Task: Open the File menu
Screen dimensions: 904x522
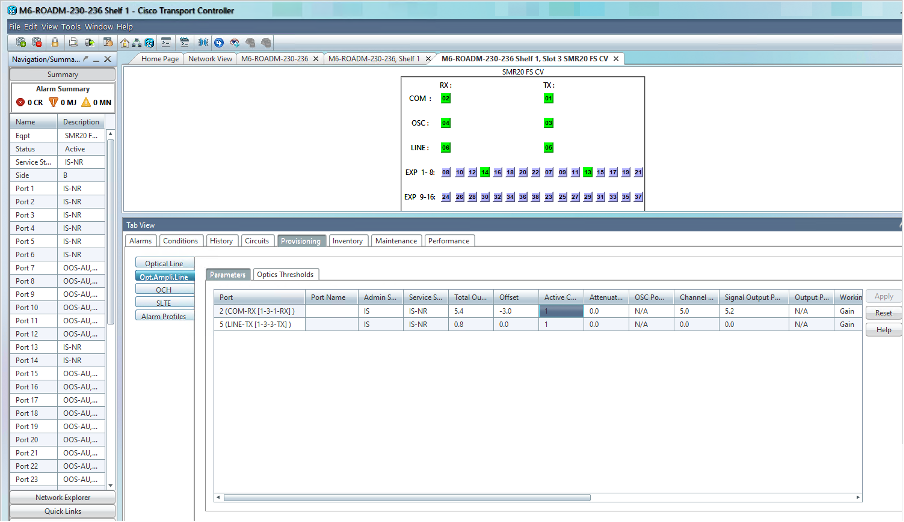Action: [14, 27]
